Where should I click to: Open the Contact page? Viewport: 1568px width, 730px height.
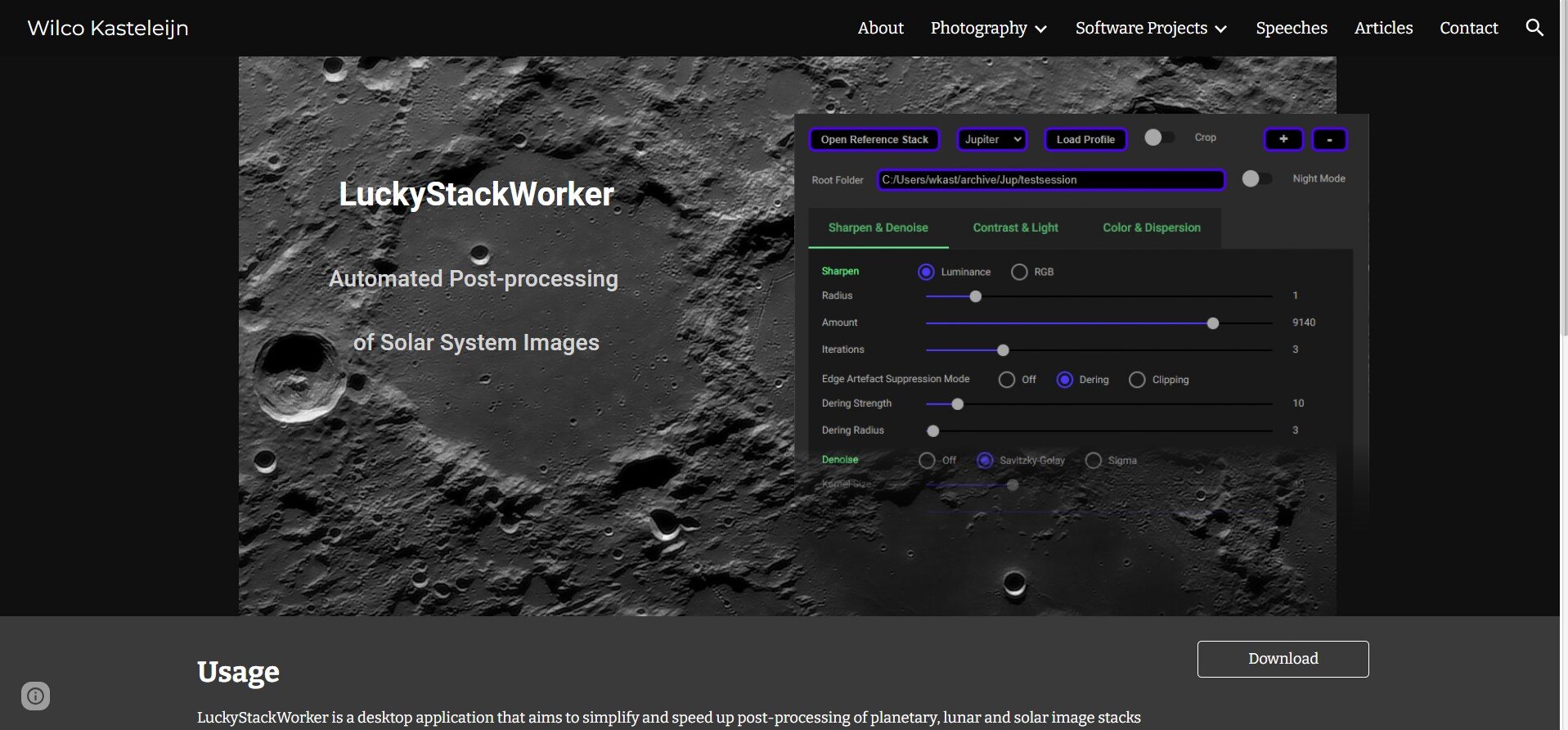click(x=1468, y=28)
